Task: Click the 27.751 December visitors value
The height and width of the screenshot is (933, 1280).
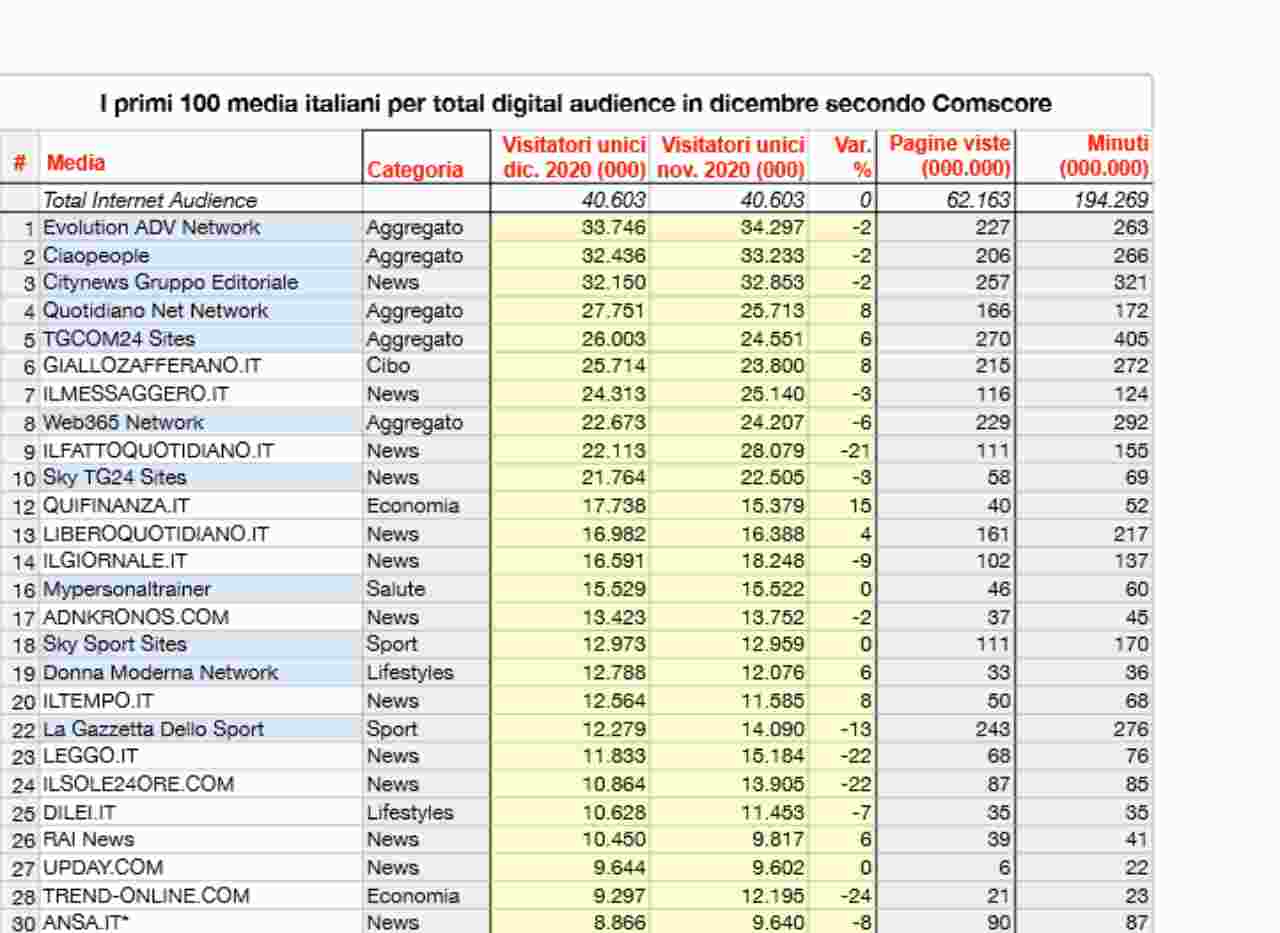Action: tap(614, 310)
